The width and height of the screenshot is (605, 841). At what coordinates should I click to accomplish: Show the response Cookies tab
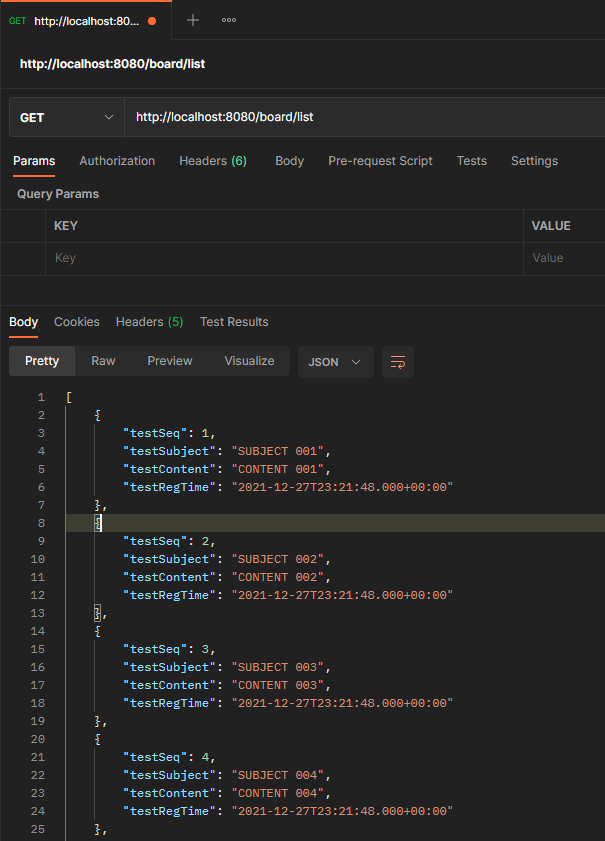77,322
